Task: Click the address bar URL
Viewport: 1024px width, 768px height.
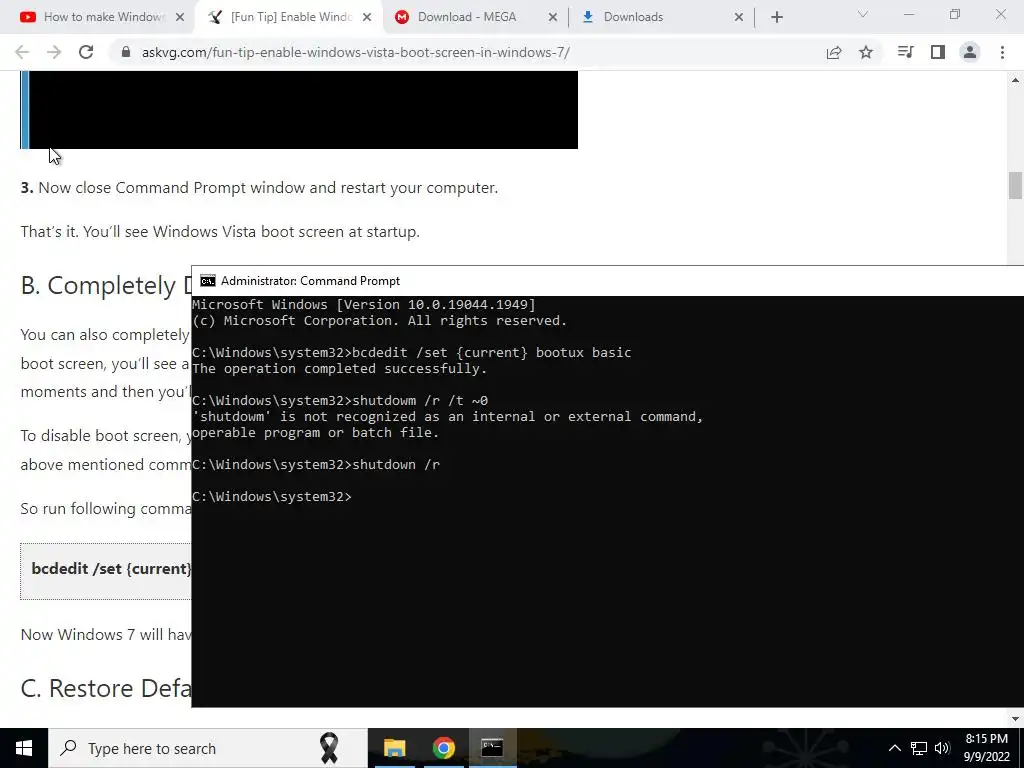Action: (356, 52)
